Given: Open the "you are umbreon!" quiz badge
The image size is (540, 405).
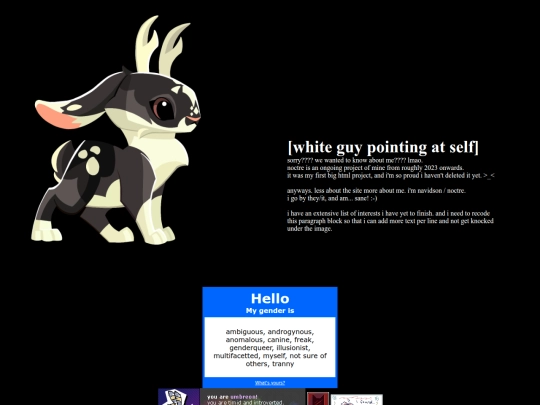Looking at the screenshot, I should [x=252, y=397].
